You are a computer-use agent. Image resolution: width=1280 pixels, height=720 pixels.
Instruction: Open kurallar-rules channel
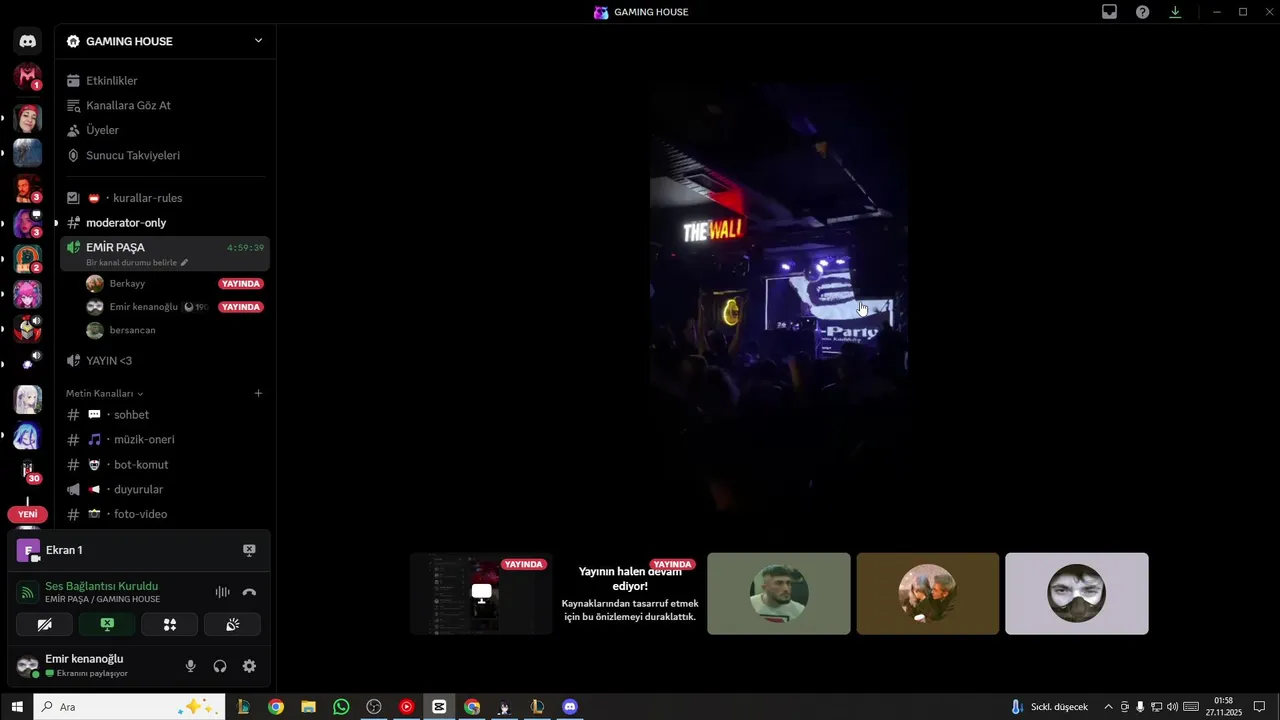click(165, 198)
